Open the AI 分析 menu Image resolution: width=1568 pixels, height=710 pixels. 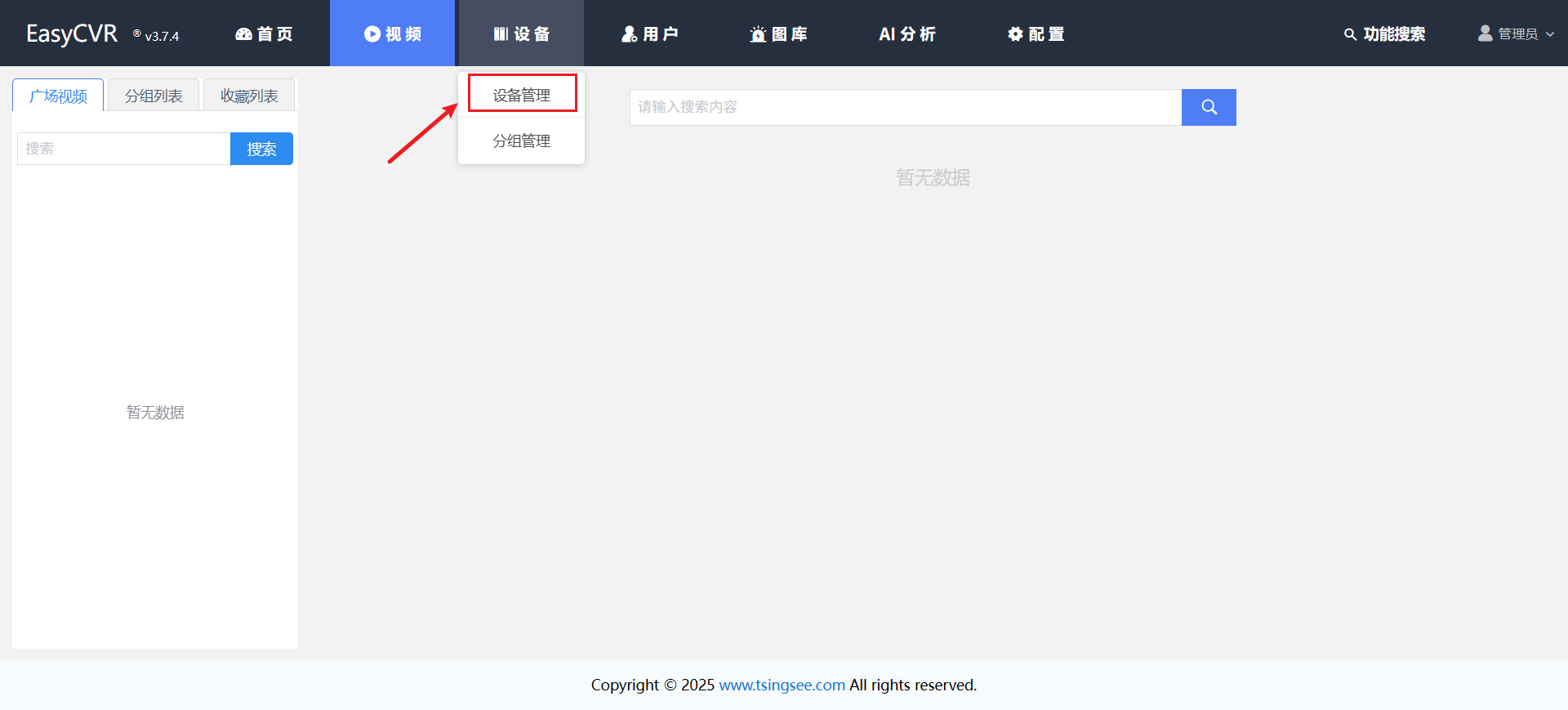[x=906, y=34]
